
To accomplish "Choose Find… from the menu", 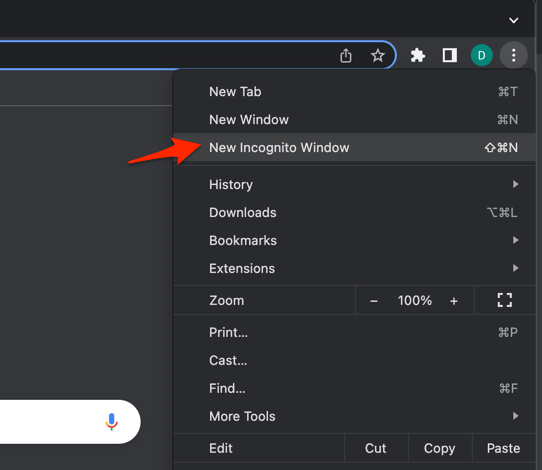I will pos(354,388).
